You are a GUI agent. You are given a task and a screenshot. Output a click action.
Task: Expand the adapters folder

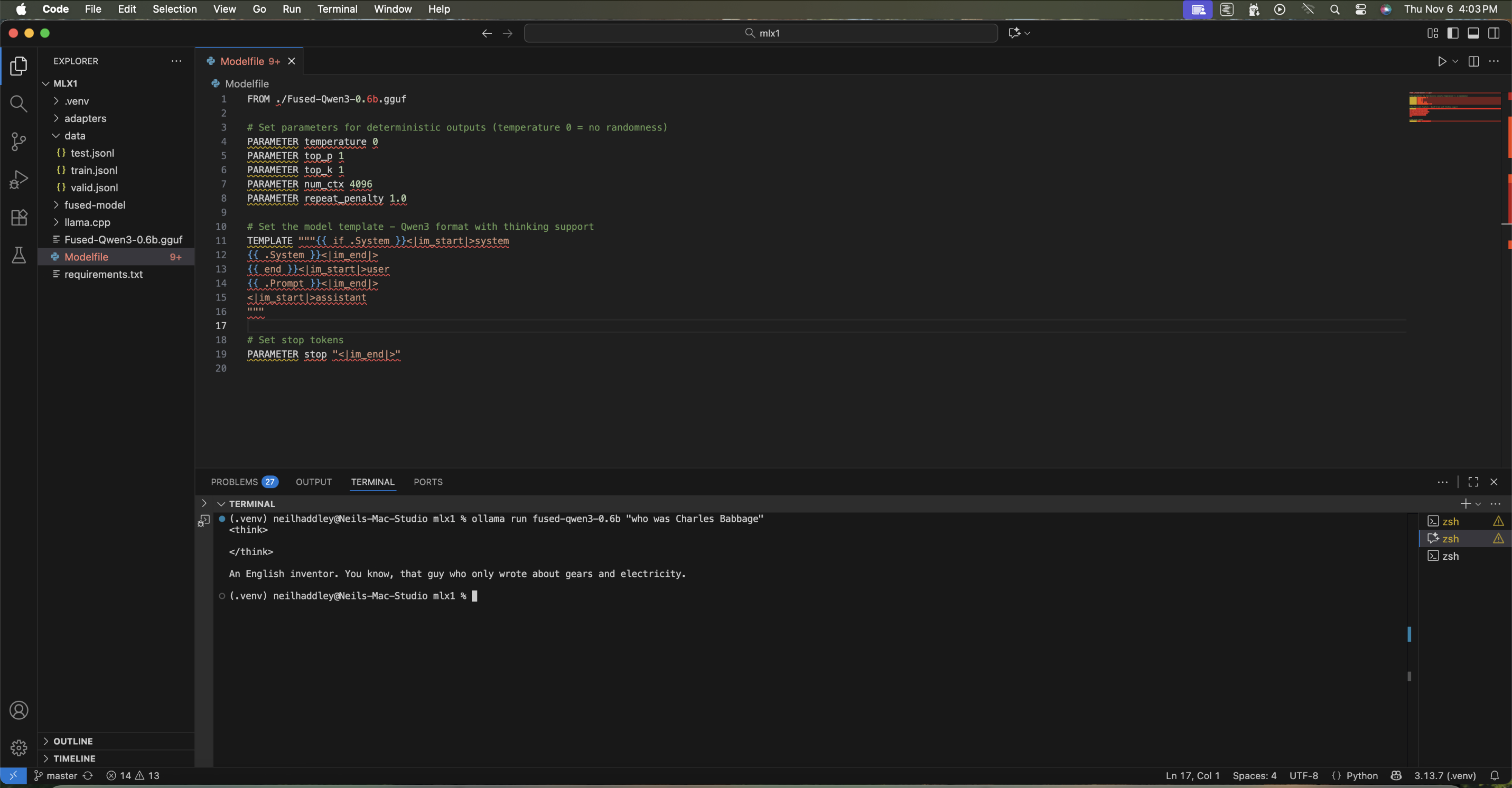[x=85, y=118]
